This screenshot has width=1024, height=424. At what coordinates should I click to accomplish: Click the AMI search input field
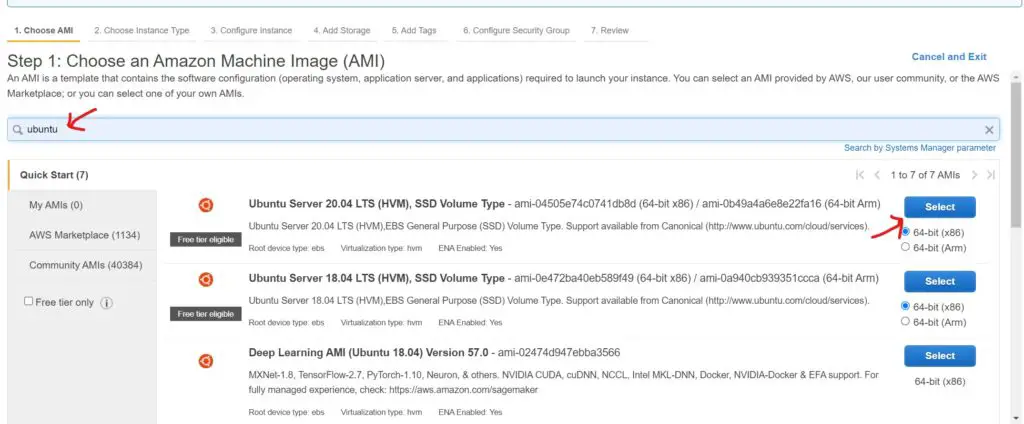coord(503,129)
